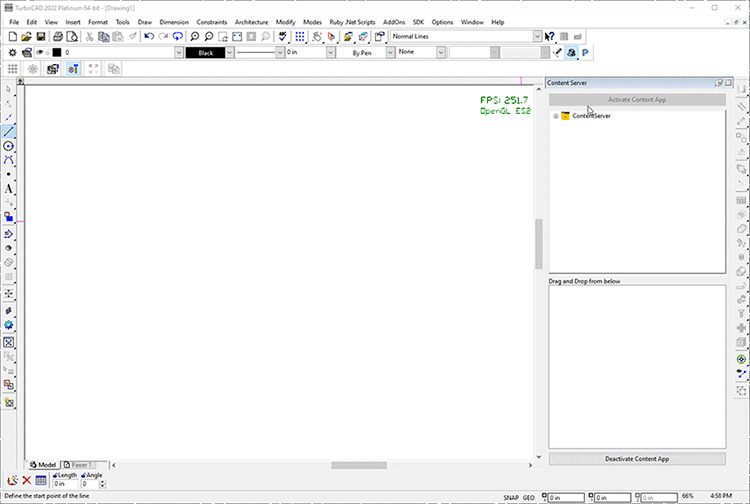Open the Black color dropdown arrow
This screenshot has height=504, width=750.
tap(230, 53)
